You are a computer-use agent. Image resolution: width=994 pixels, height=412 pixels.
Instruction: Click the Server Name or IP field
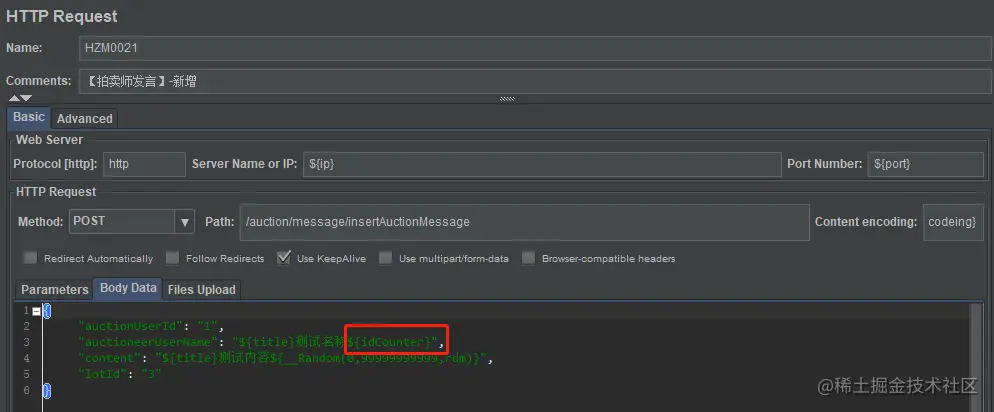[x=542, y=164]
